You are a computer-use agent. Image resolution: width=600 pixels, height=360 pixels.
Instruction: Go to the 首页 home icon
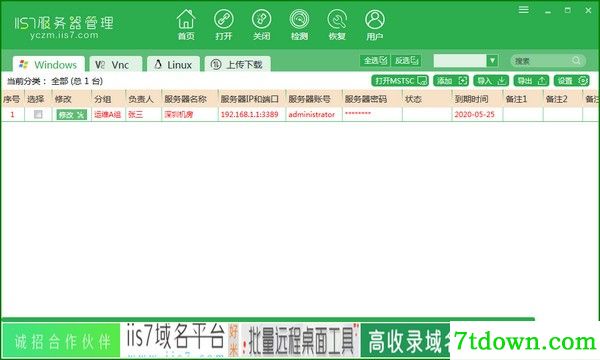(186, 24)
